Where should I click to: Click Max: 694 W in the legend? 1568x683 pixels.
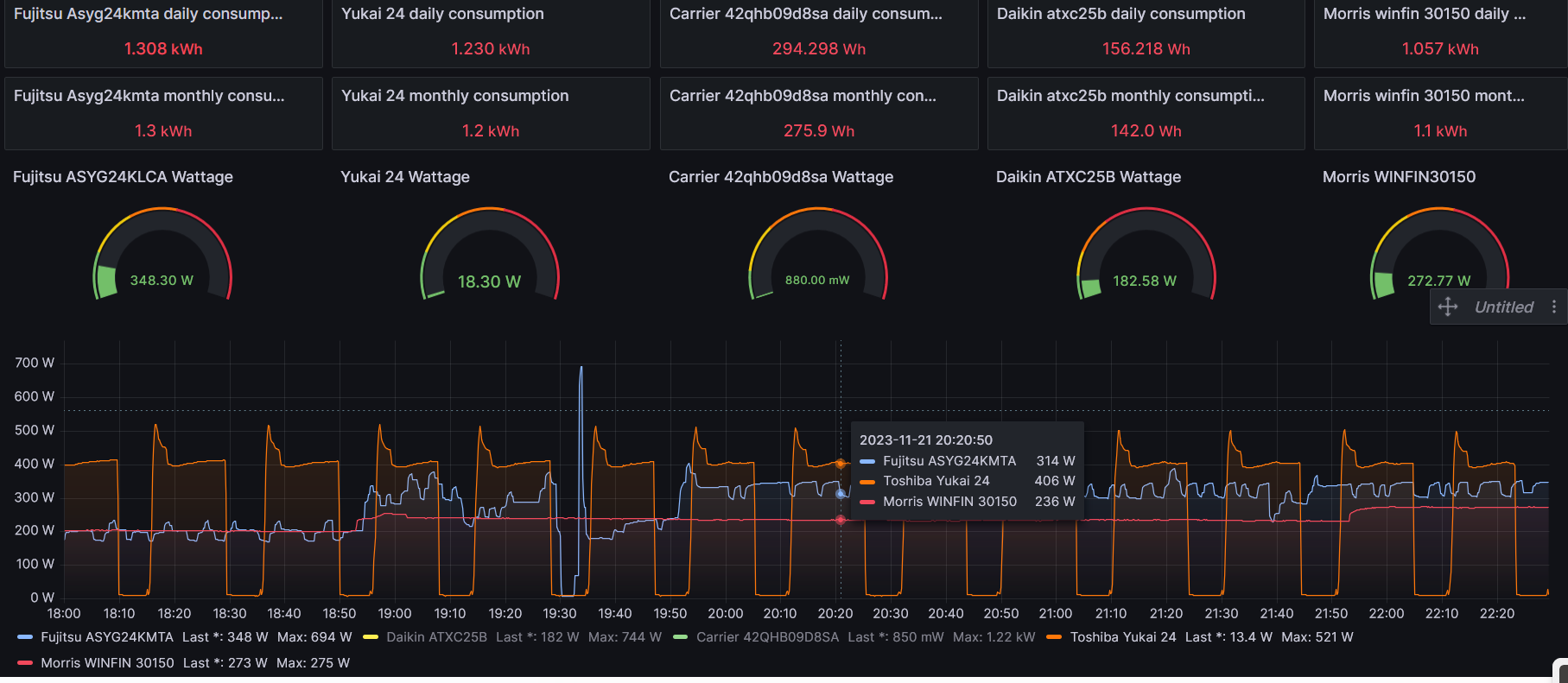coord(314,637)
